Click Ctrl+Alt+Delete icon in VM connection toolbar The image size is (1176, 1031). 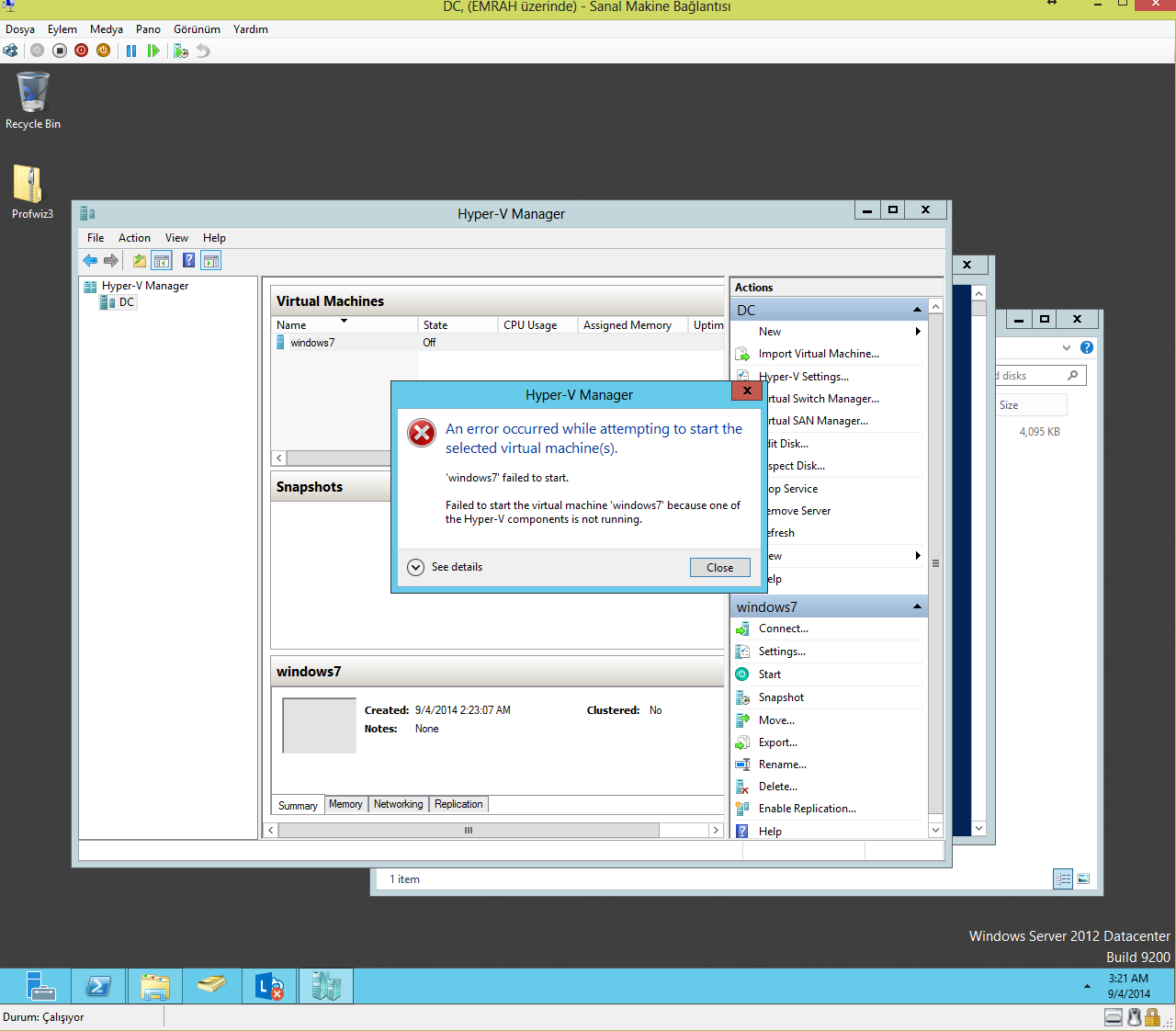tap(10, 51)
